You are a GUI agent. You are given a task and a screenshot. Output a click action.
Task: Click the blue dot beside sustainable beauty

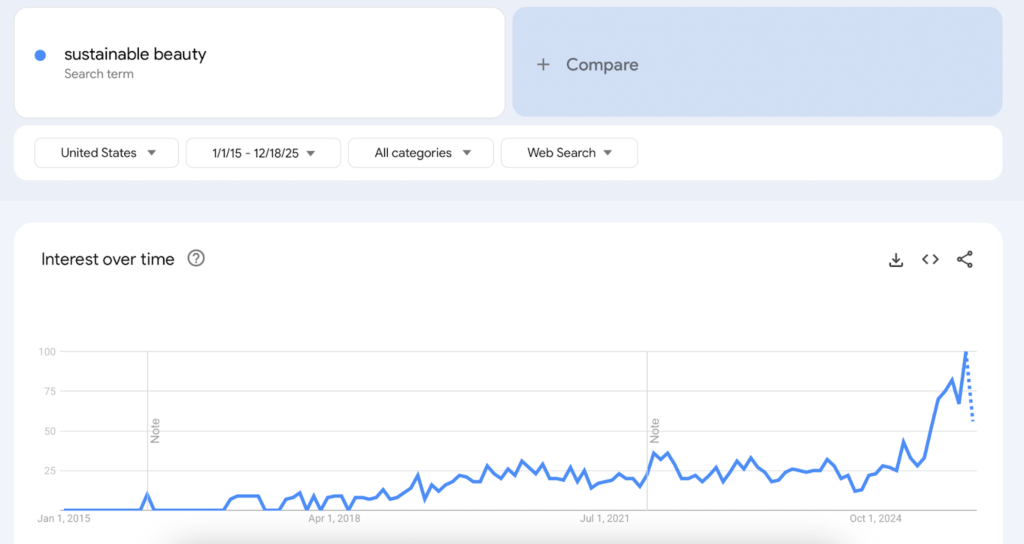(x=40, y=56)
